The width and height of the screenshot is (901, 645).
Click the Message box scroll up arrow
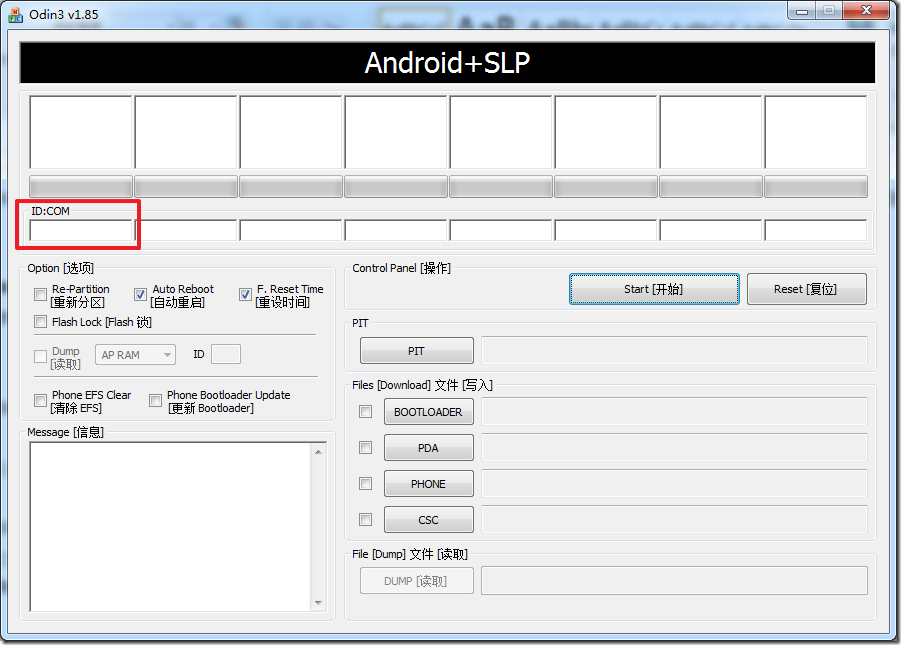318,452
